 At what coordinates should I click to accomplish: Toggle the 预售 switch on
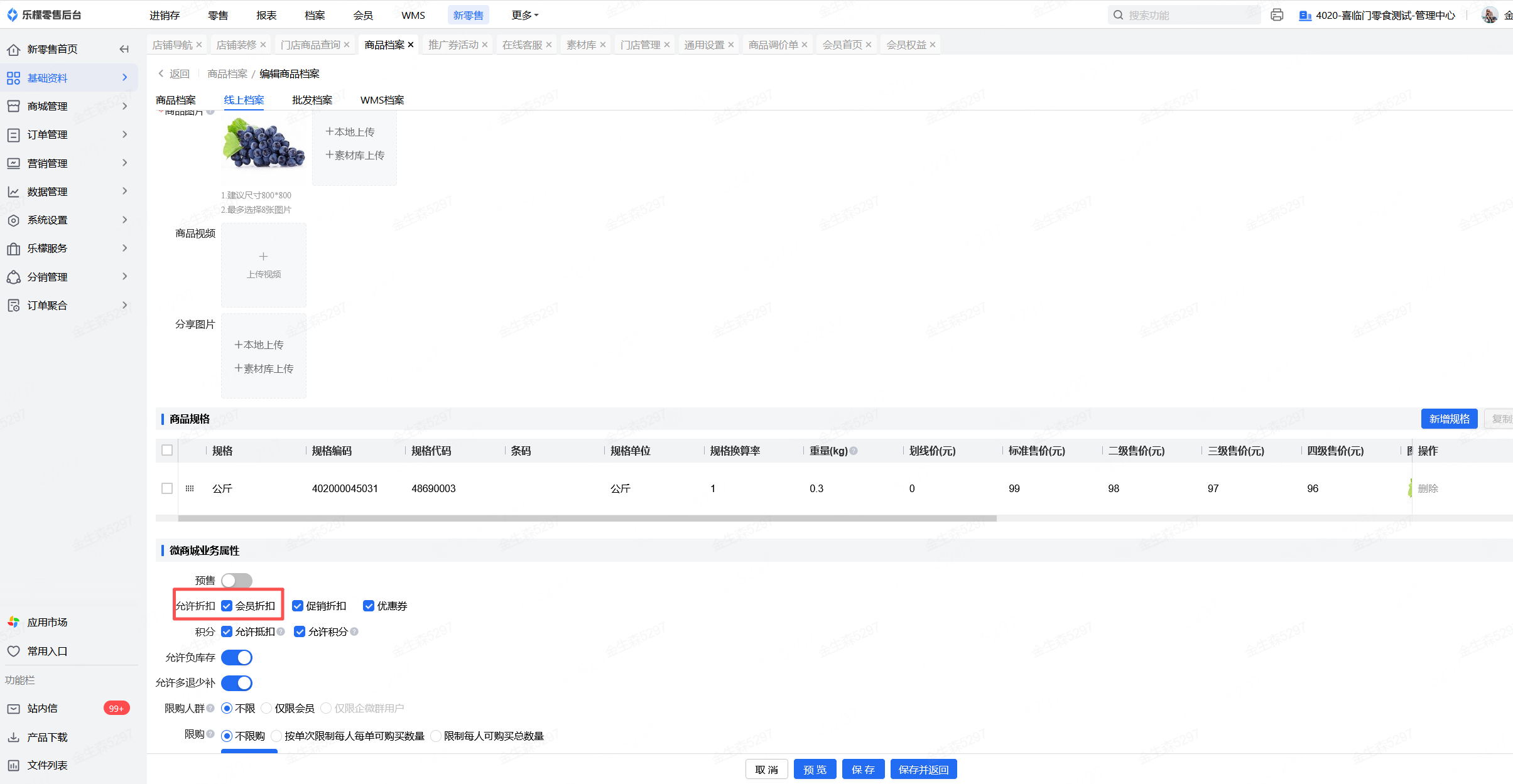[x=237, y=581]
